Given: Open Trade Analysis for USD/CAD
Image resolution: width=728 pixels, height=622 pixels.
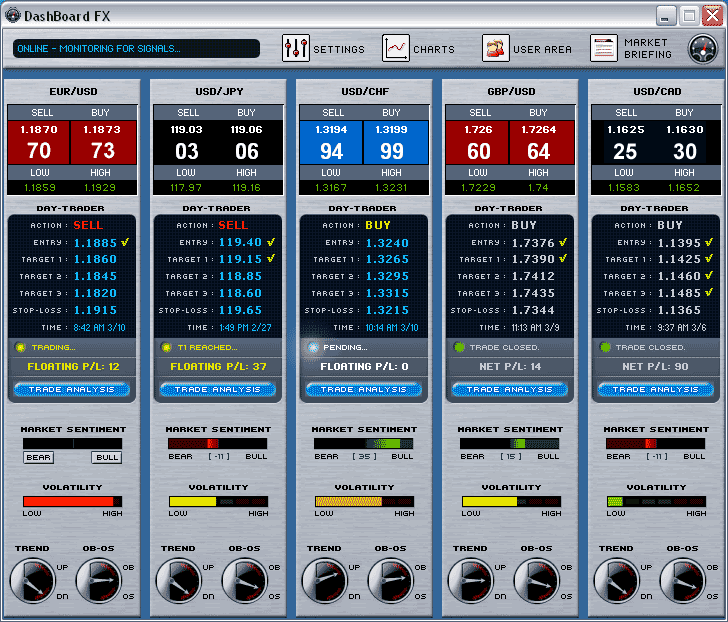Looking at the screenshot, I should pos(656,389).
